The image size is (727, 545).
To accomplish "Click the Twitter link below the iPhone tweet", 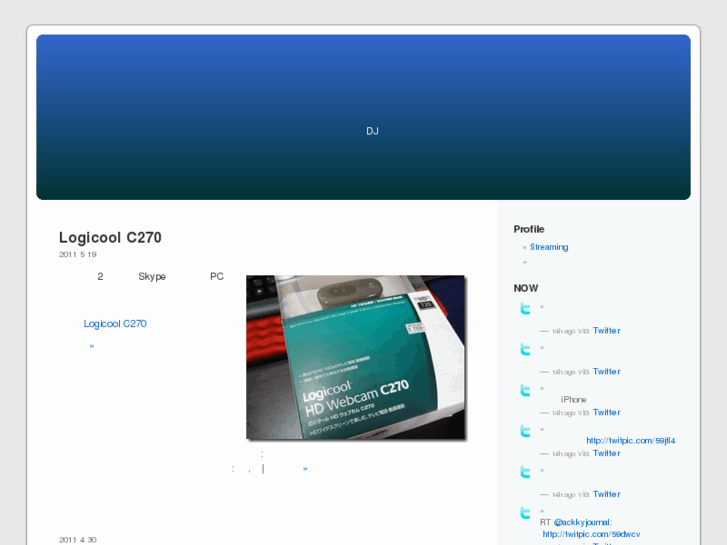I will 606,412.
